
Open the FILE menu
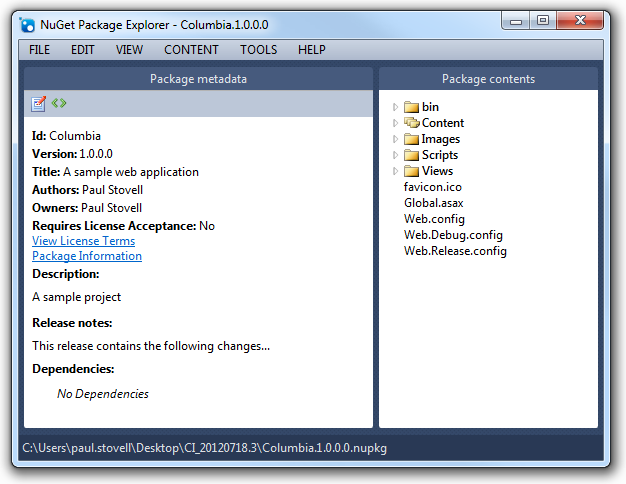39,50
